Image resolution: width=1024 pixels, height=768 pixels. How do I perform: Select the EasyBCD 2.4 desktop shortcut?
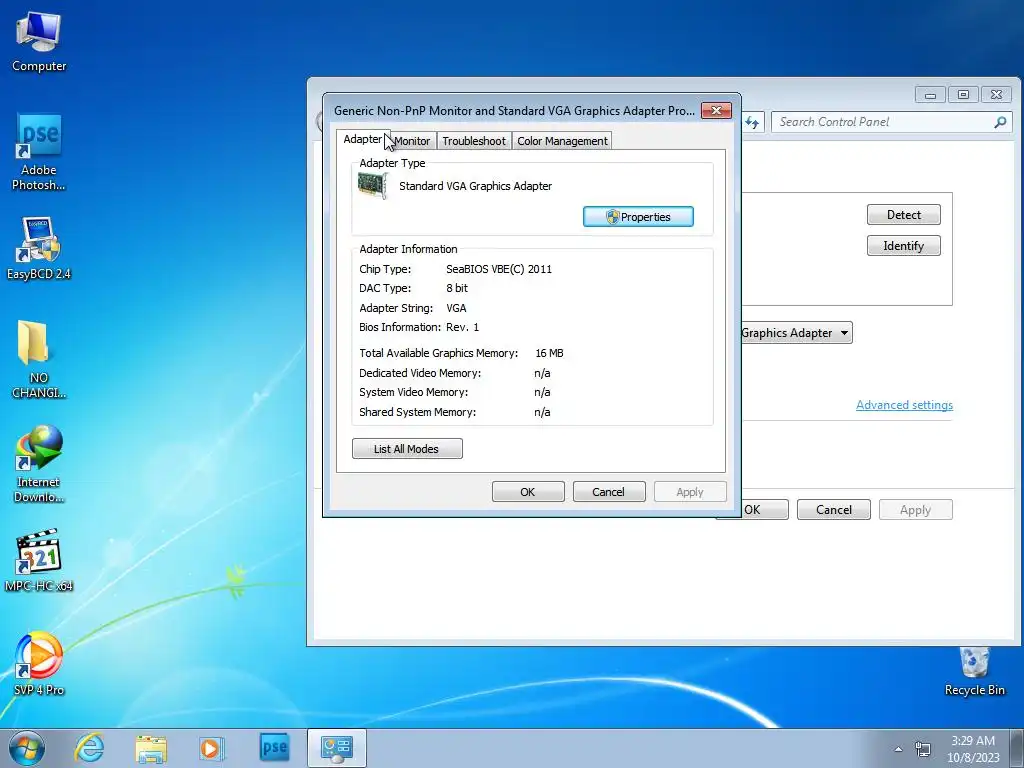[x=39, y=248]
